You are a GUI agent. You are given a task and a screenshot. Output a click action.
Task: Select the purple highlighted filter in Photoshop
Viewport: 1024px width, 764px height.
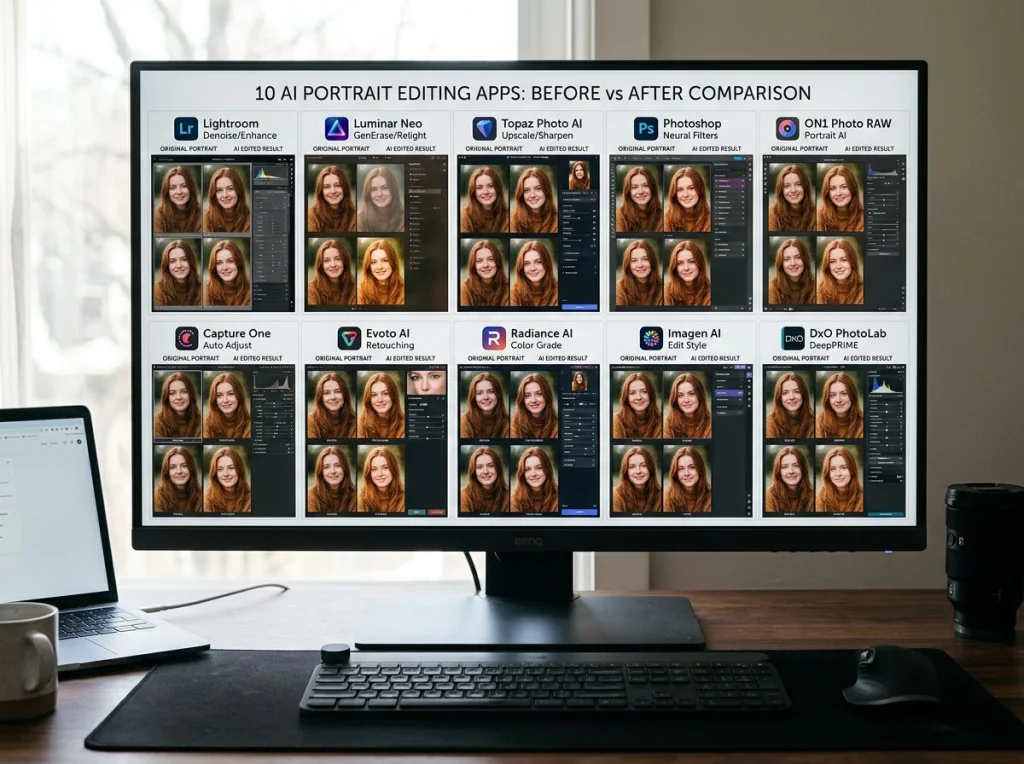(x=730, y=185)
